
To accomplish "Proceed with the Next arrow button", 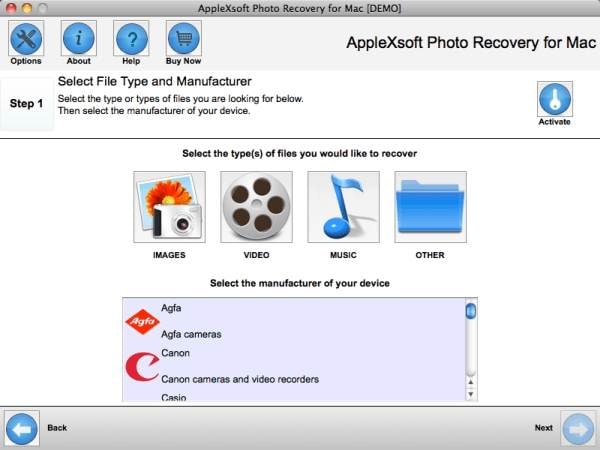I will tap(578, 429).
